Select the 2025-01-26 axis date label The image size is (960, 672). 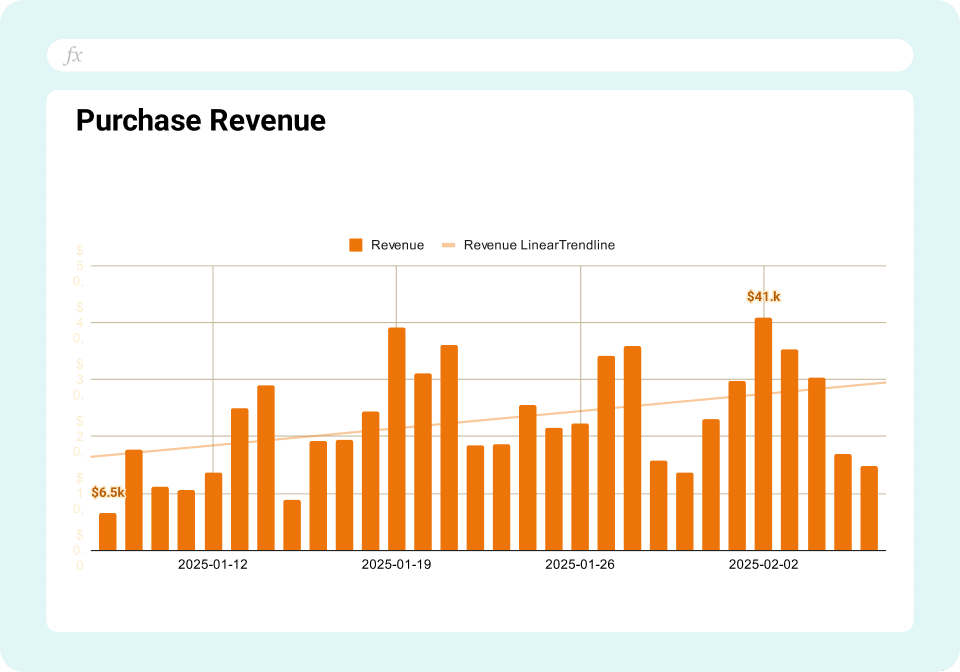pos(580,565)
